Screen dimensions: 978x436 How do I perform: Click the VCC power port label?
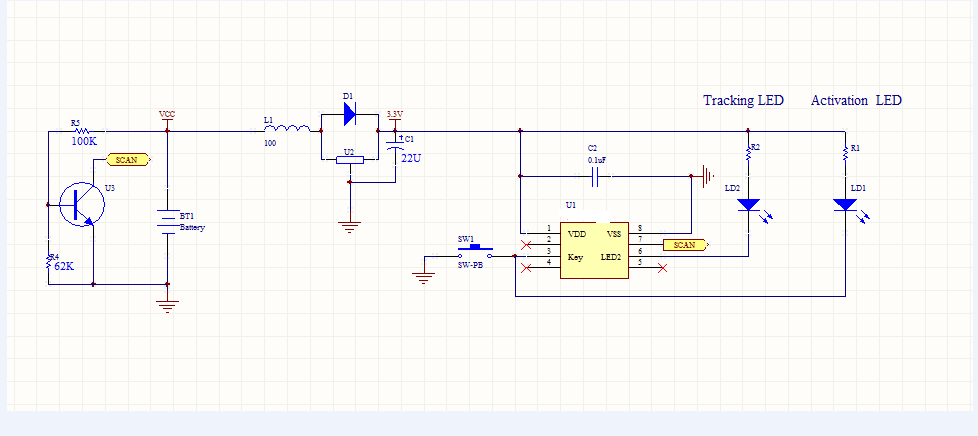(167, 115)
